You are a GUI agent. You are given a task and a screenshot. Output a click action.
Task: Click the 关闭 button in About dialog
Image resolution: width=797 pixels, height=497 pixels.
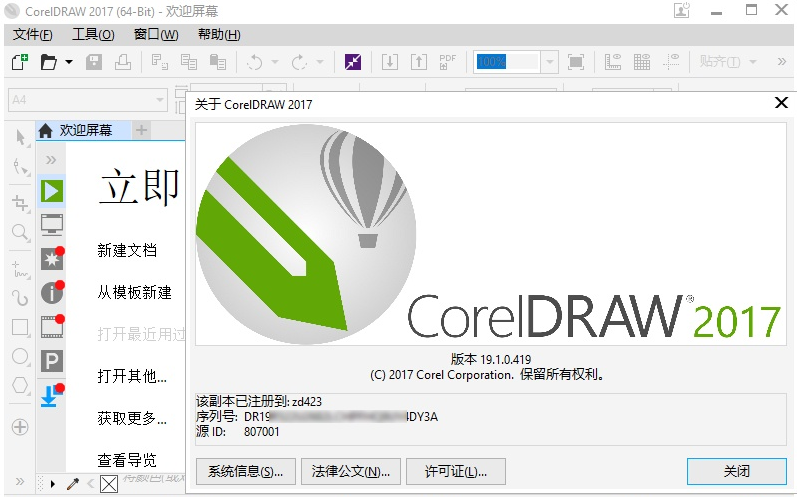(x=736, y=471)
